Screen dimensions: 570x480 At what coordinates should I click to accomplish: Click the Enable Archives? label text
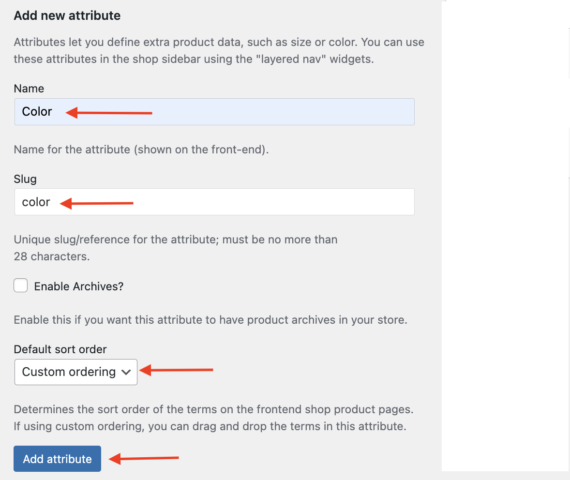click(79, 286)
